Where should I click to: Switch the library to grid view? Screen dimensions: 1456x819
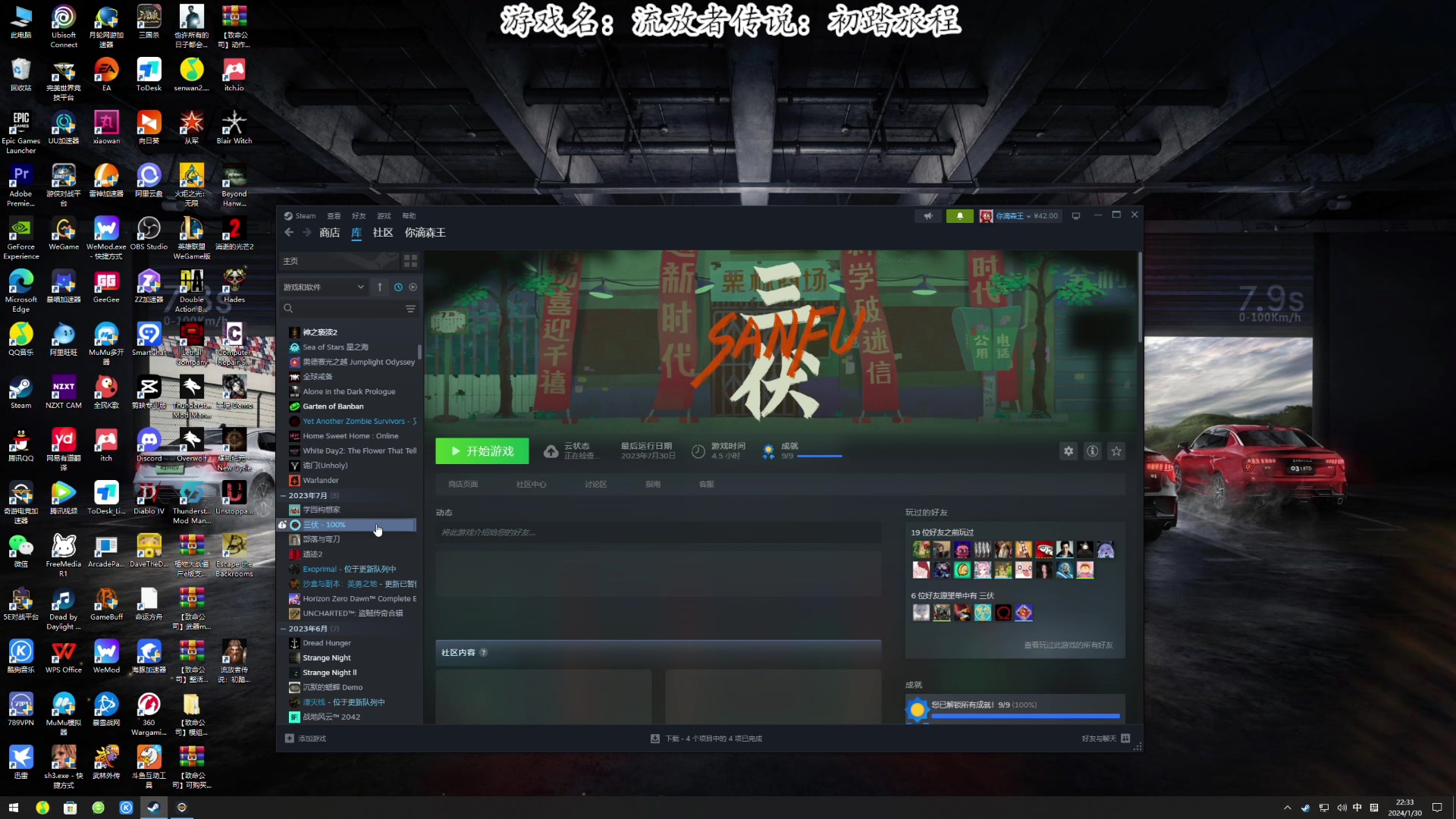tap(410, 261)
